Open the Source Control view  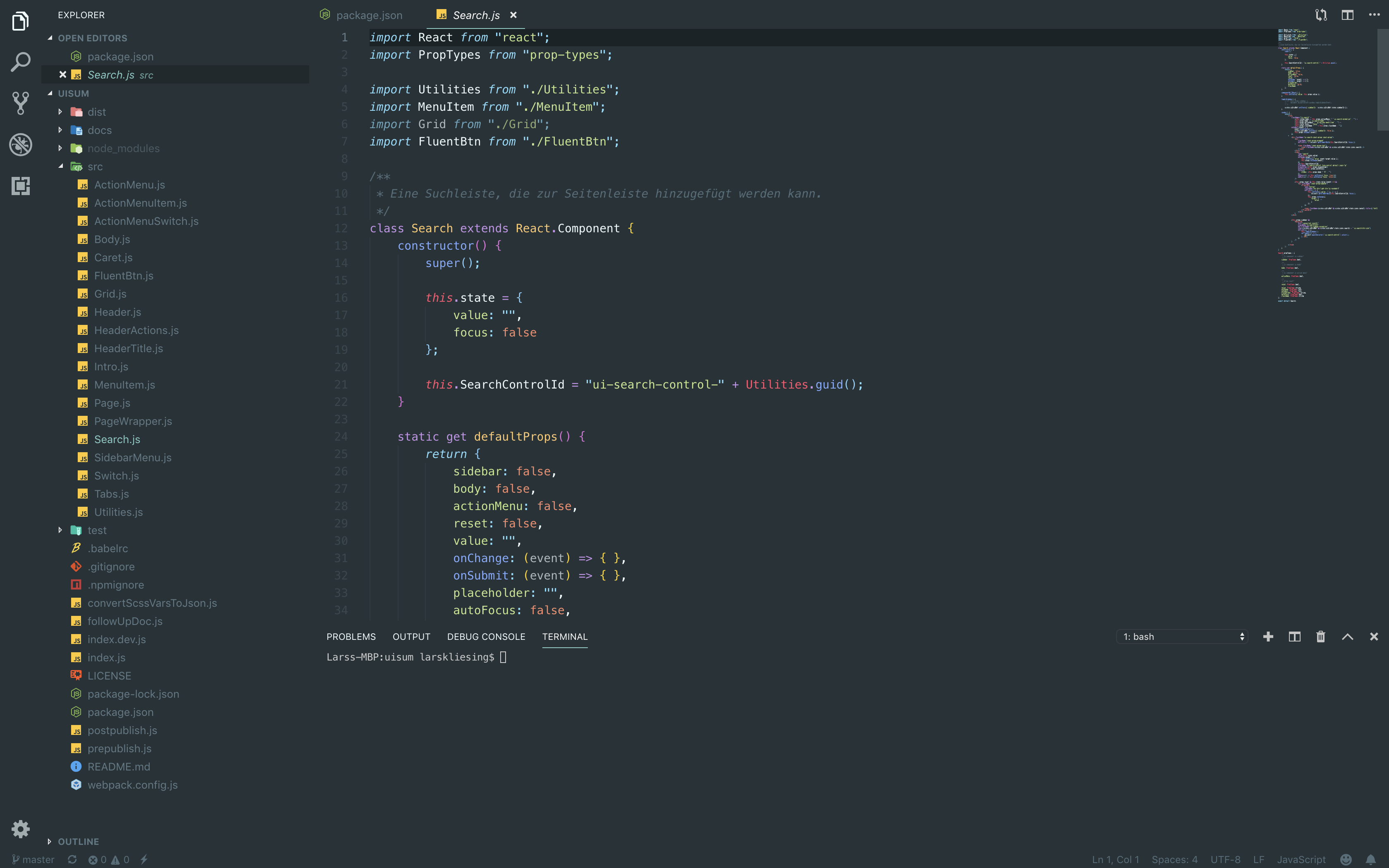coord(21,103)
